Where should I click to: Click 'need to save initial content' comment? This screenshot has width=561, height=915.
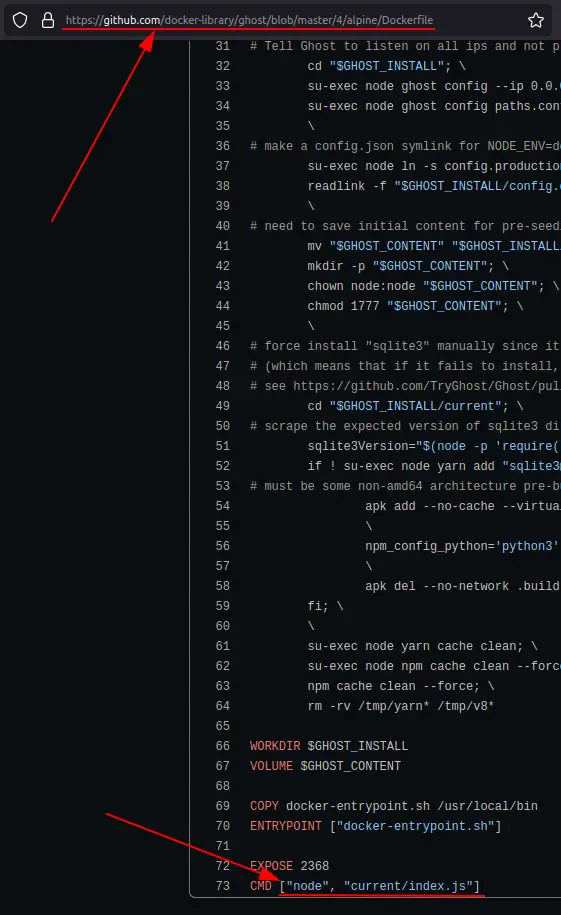(x=405, y=226)
